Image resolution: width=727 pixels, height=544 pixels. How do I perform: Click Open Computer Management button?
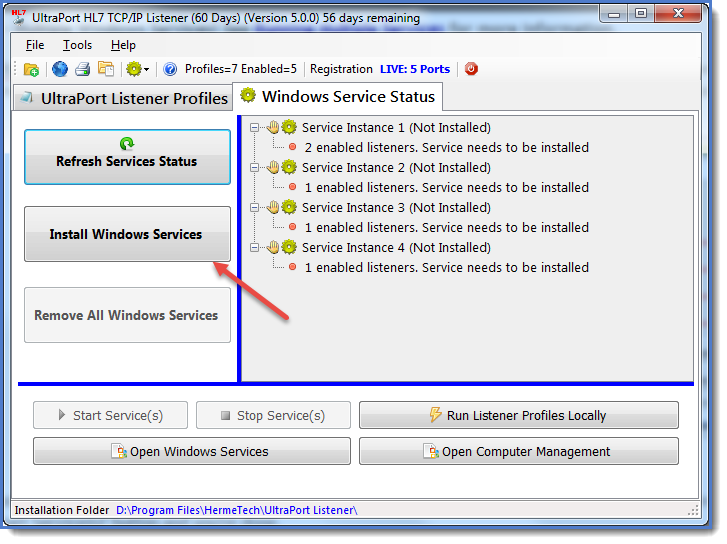[x=519, y=451]
